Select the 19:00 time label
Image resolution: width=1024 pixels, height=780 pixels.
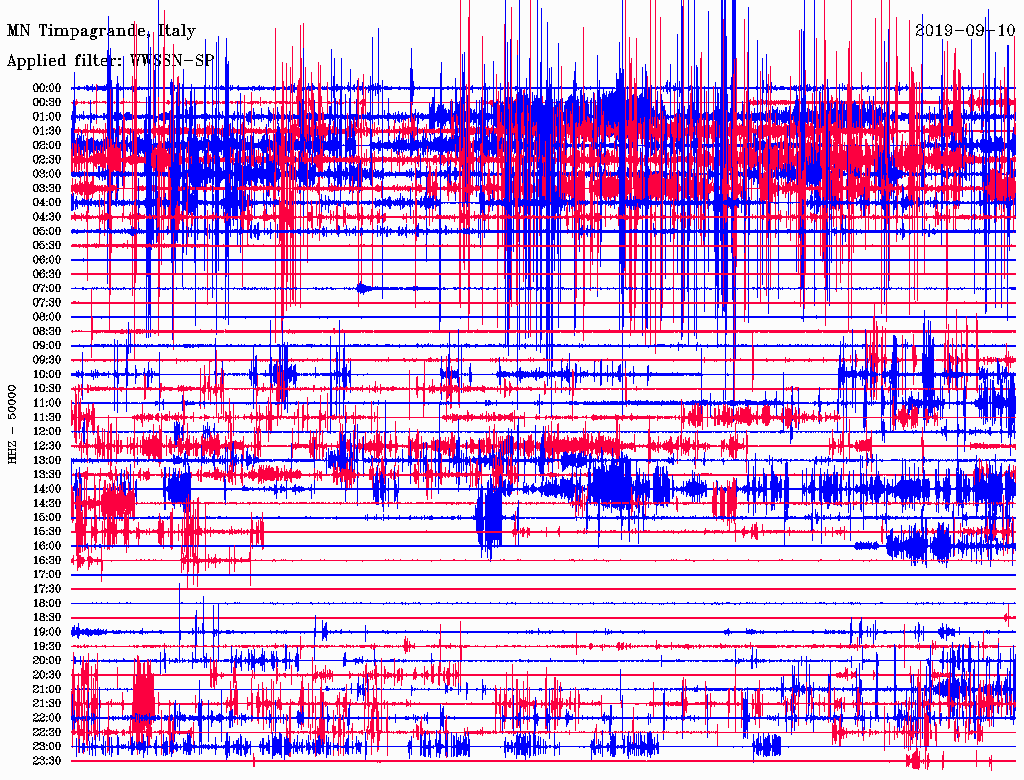tap(47, 632)
